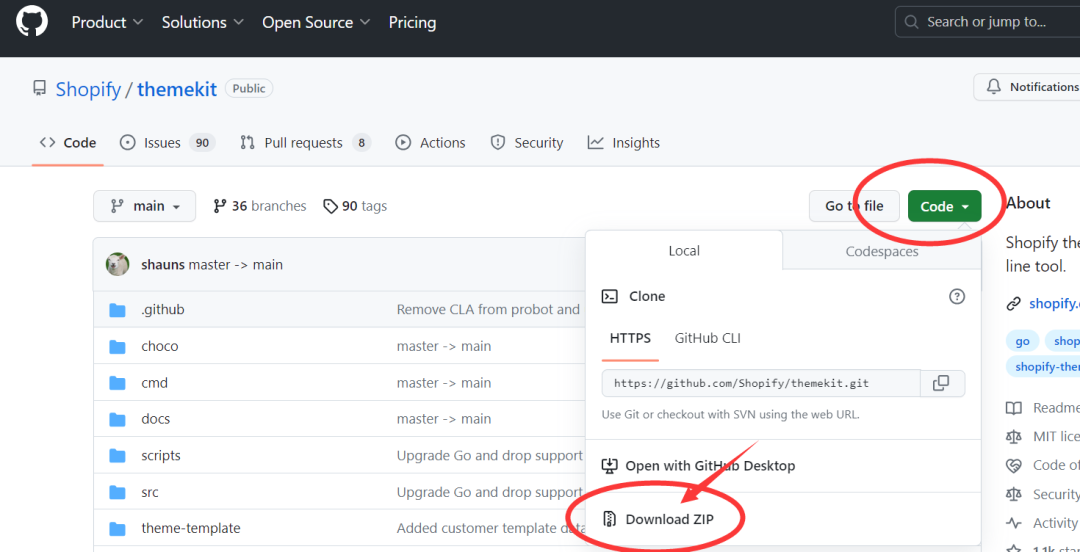Open the GitHub home logo
Image resolution: width=1080 pixels, height=552 pixels.
point(32,21)
